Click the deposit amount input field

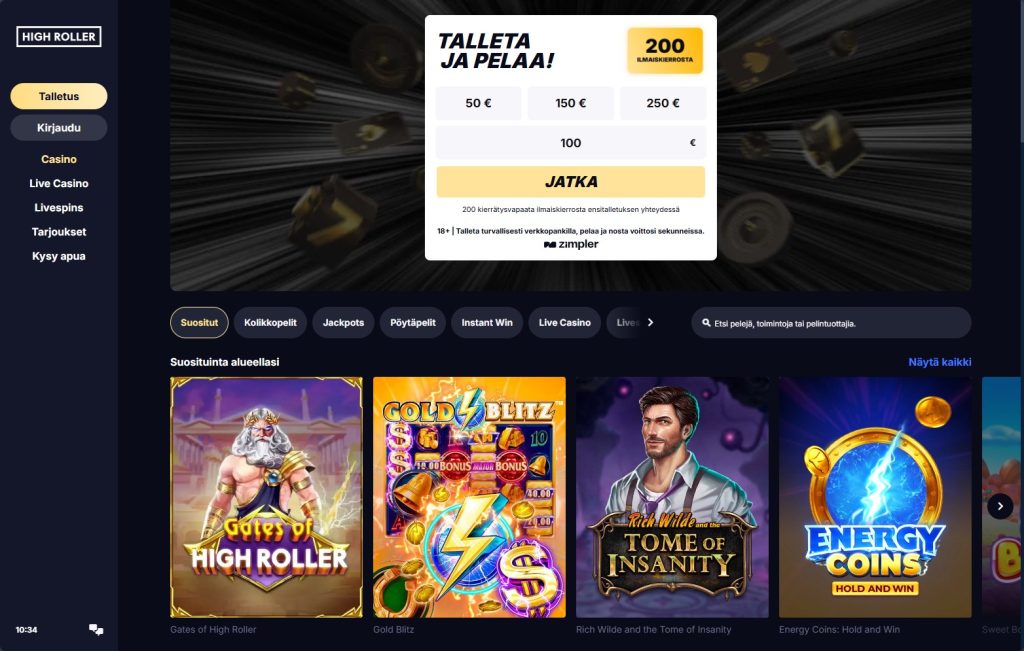tap(571, 142)
